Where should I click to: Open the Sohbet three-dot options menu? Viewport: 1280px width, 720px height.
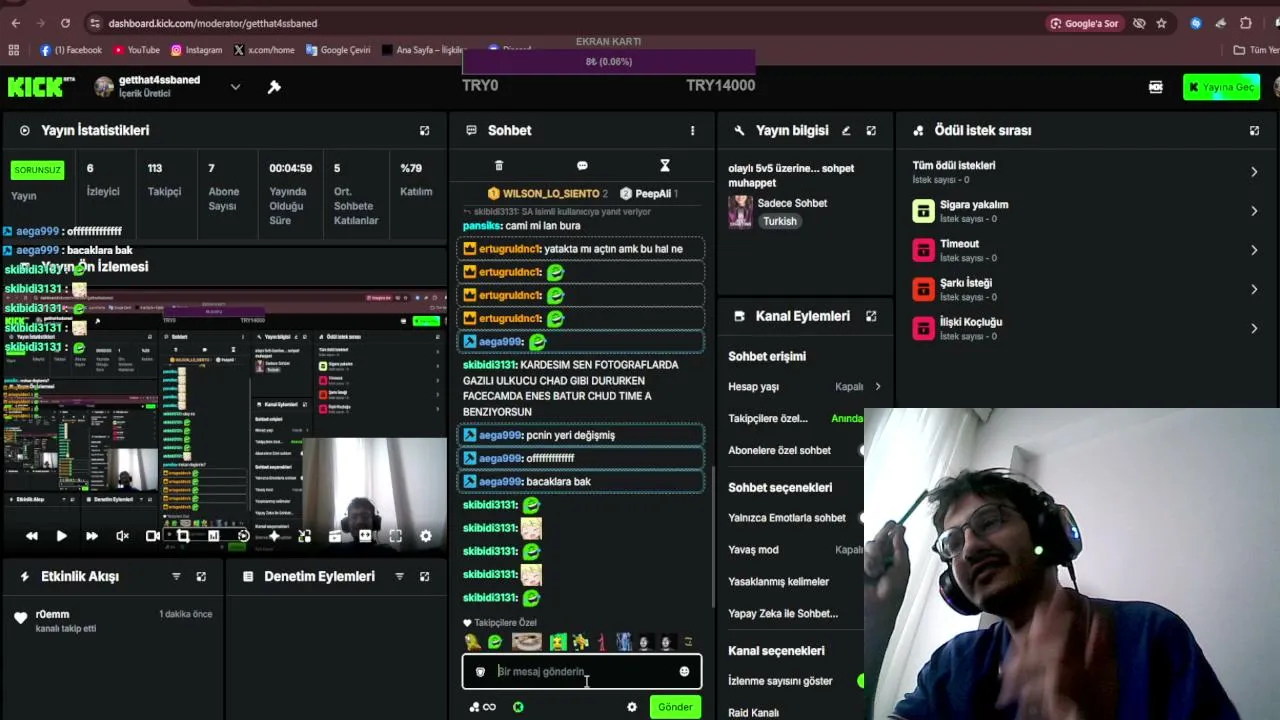[x=692, y=130]
